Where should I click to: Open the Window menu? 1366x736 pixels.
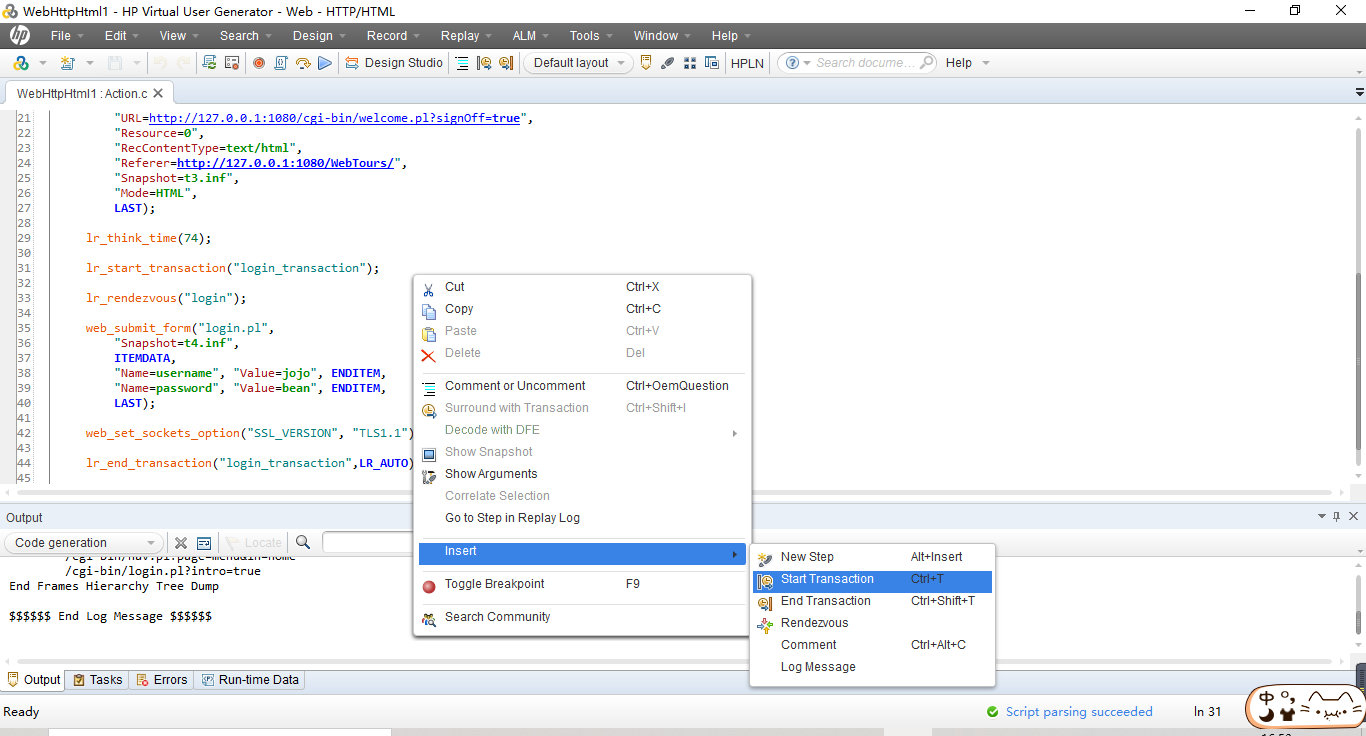click(x=656, y=35)
